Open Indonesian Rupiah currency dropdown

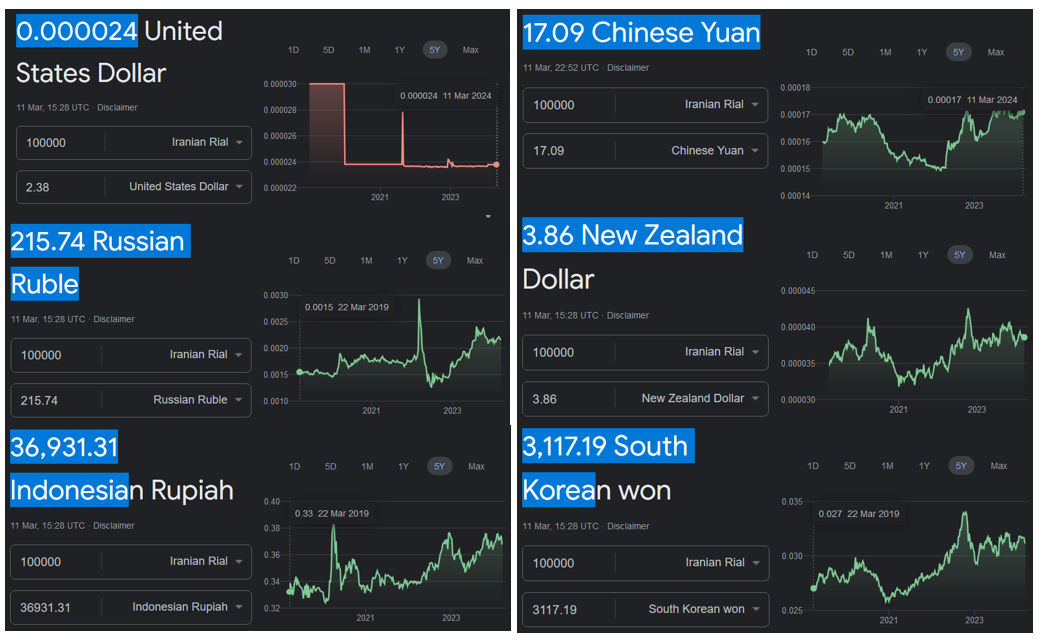point(188,607)
